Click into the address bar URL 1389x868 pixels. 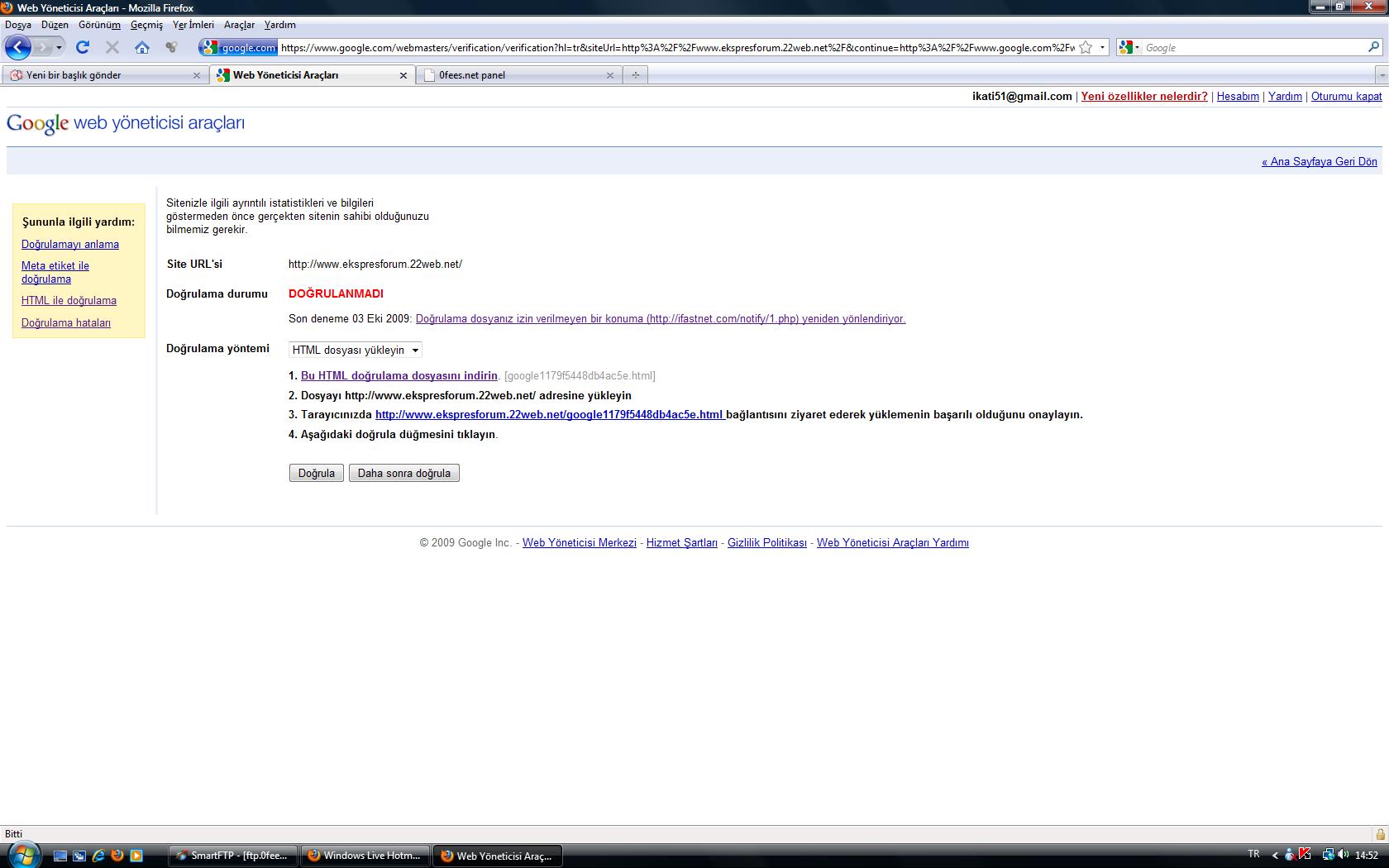pyautogui.click(x=677, y=47)
